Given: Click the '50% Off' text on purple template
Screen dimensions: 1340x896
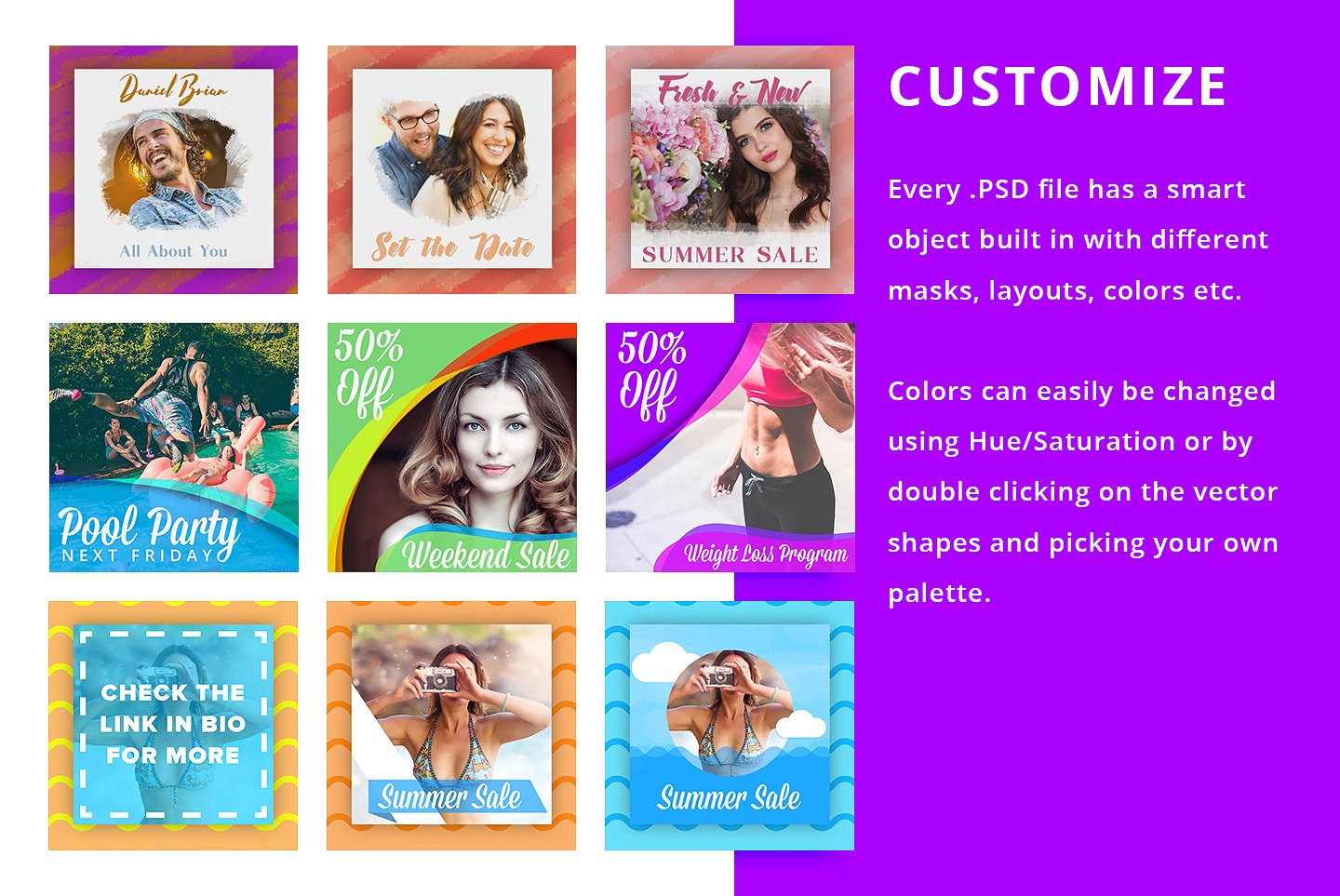Looking at the screenshot, I should click(x=651, y=374).
